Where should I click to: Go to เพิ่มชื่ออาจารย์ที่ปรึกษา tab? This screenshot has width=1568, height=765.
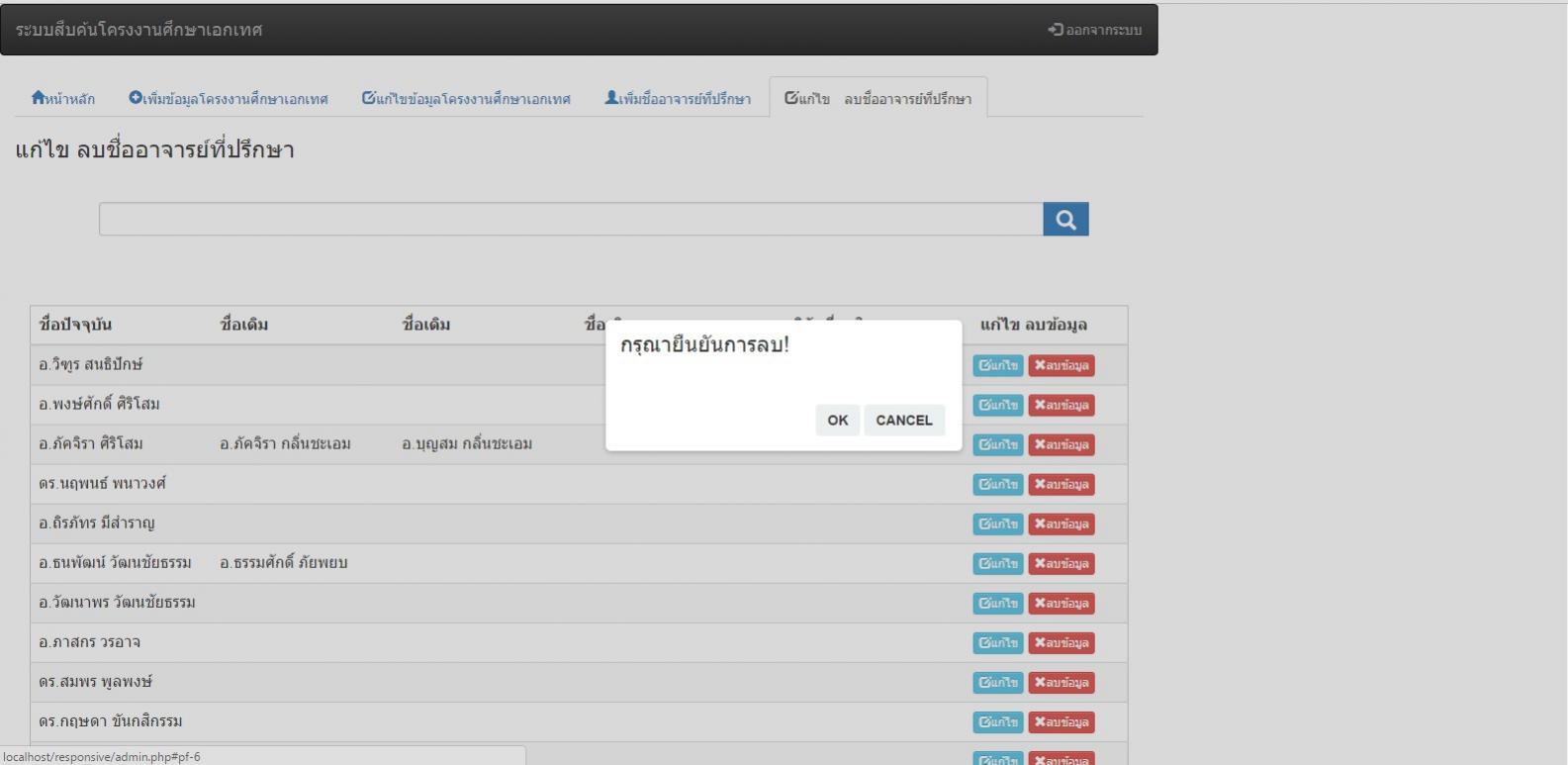[678, 99]
